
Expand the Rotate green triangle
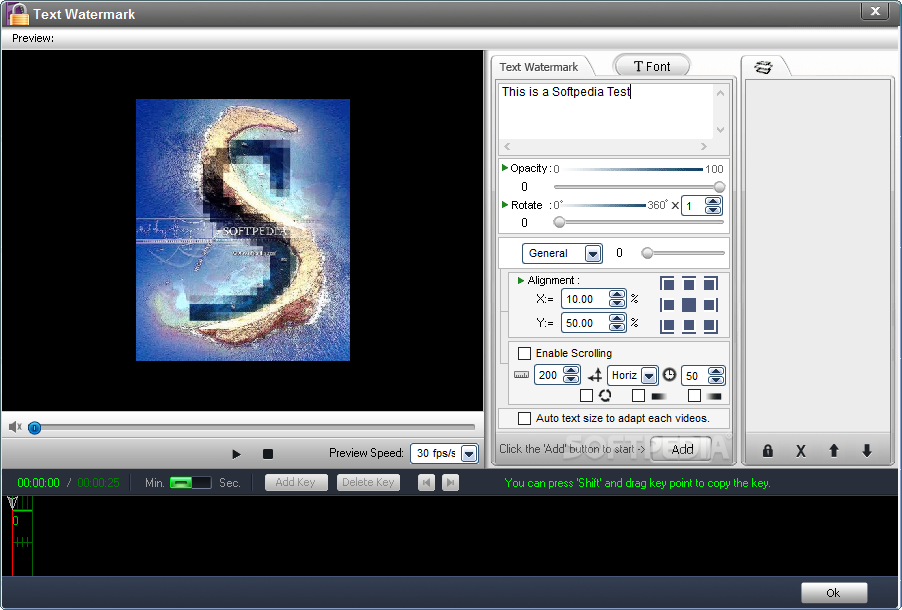pos(504,204)
